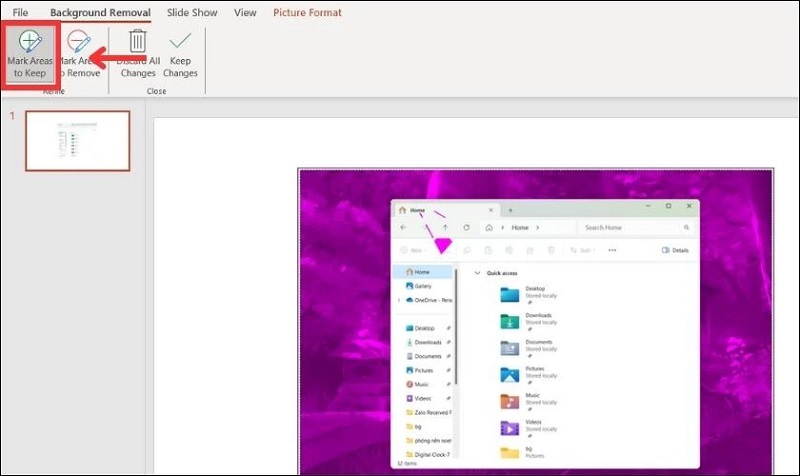Screen dimensions: 800x476
Task: Open the File menu
Action: (x=20, y=13)
